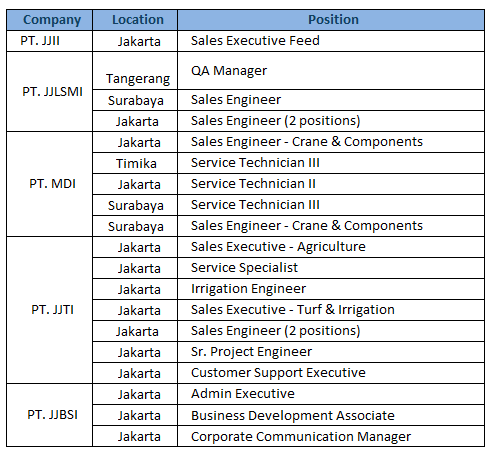The height and width of the screenshot is (453, 491).
Task: Select the Business Development Associate position
Action: coord(331,415)
